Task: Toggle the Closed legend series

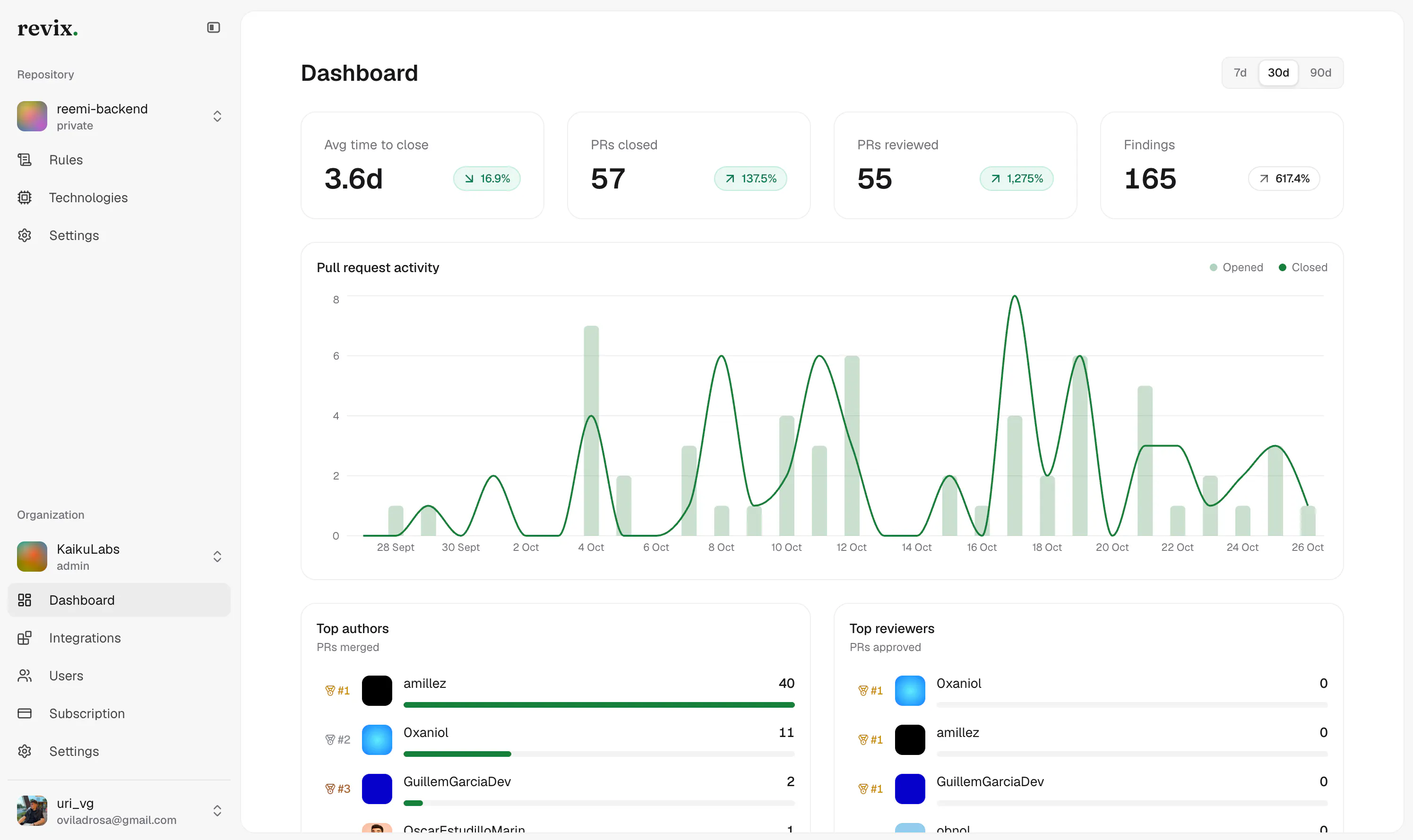Action: (1302, 267)
